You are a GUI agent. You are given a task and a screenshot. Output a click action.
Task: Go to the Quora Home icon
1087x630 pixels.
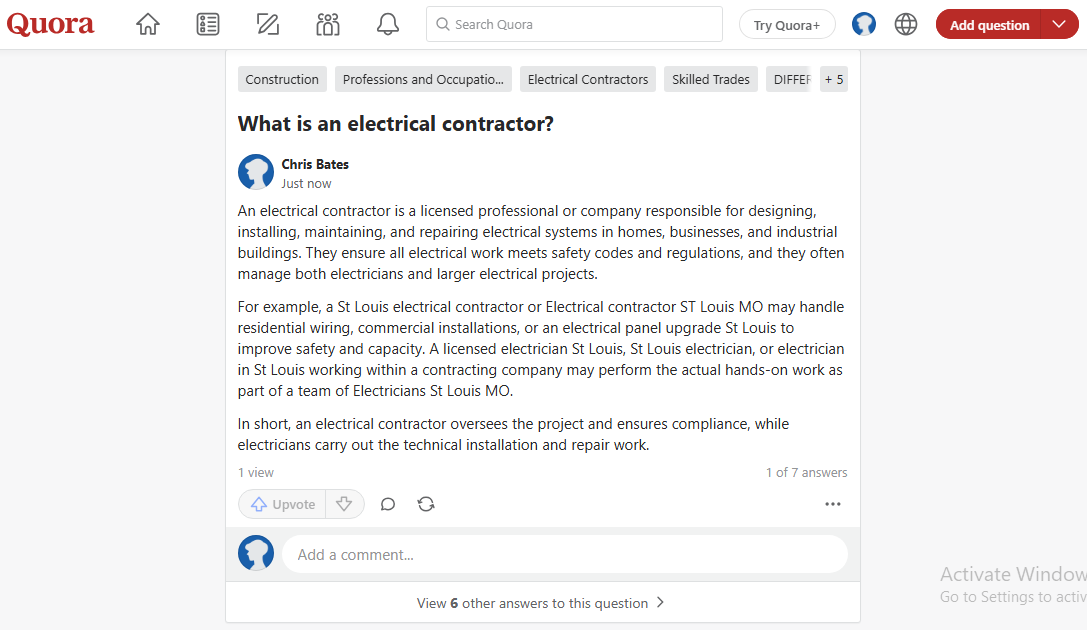click(148, 24)
